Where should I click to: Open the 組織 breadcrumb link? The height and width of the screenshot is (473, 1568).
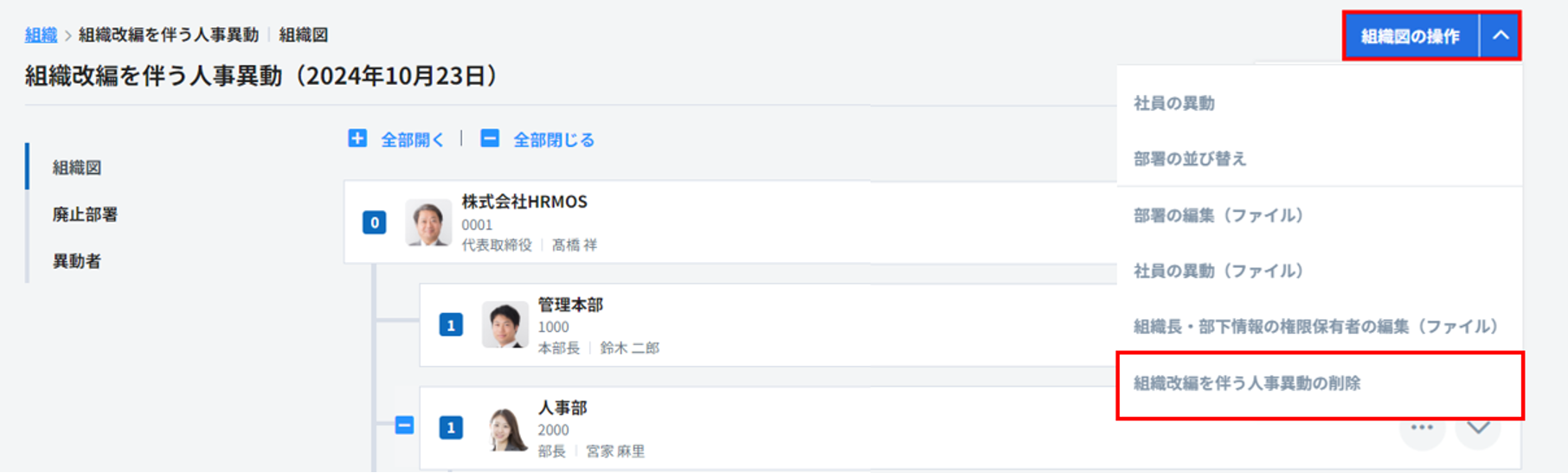[x=41, y=35]
